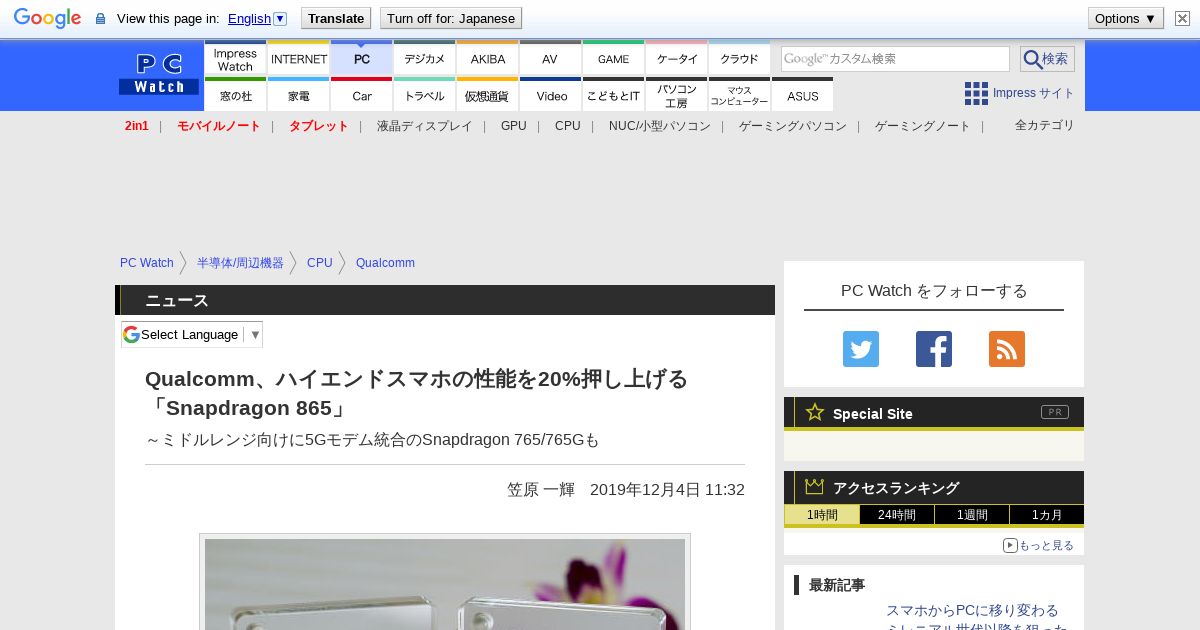The height and width of the screenshot is (630, 1200).
Task: Select the 1カ月 ranking tab
Action: tap(1047, 515)
